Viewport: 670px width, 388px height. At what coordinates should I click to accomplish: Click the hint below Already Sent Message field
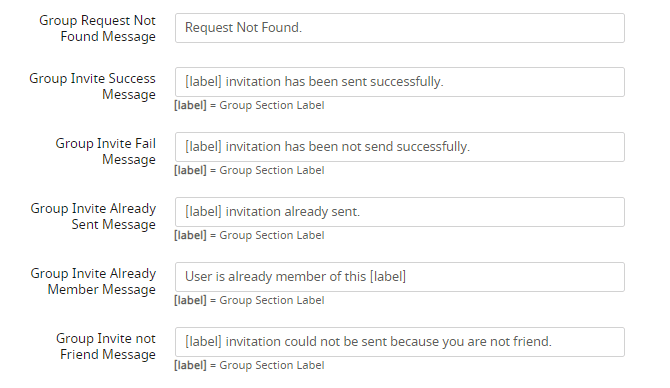pyautogui.click(x=249, y=235)
